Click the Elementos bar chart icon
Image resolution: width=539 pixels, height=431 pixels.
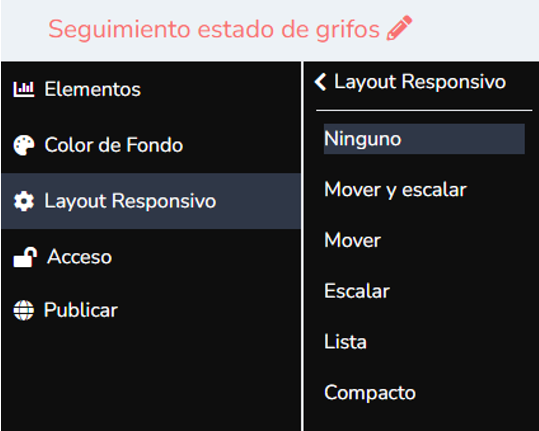[24, 89]
